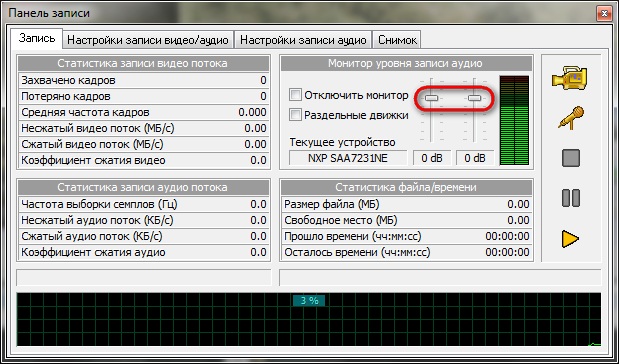Click the Статистика записи видео потока header
This screenshot has height=364, width=619.
pos(144,64)
